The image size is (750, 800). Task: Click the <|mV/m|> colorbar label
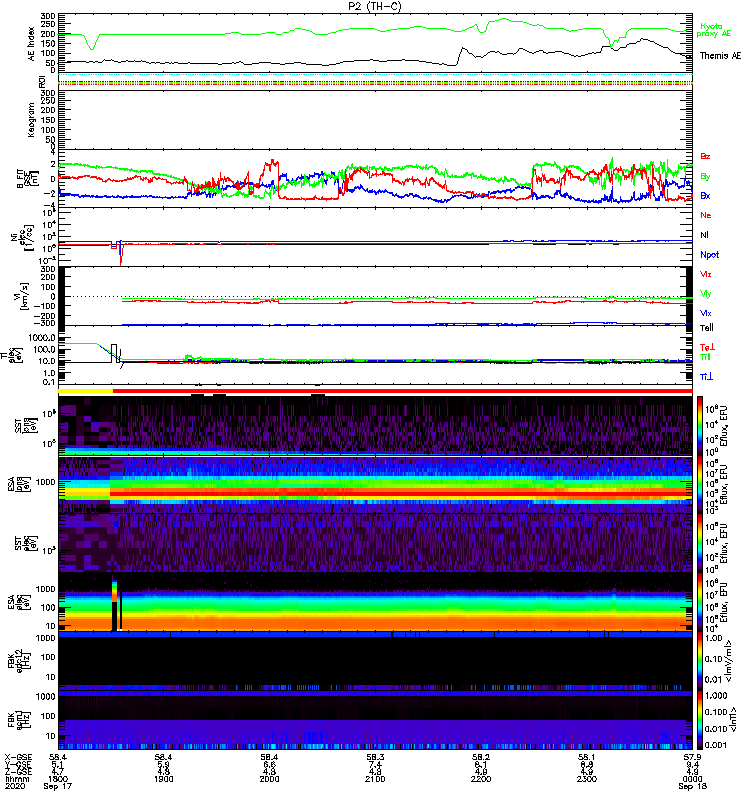click(729, 661)
